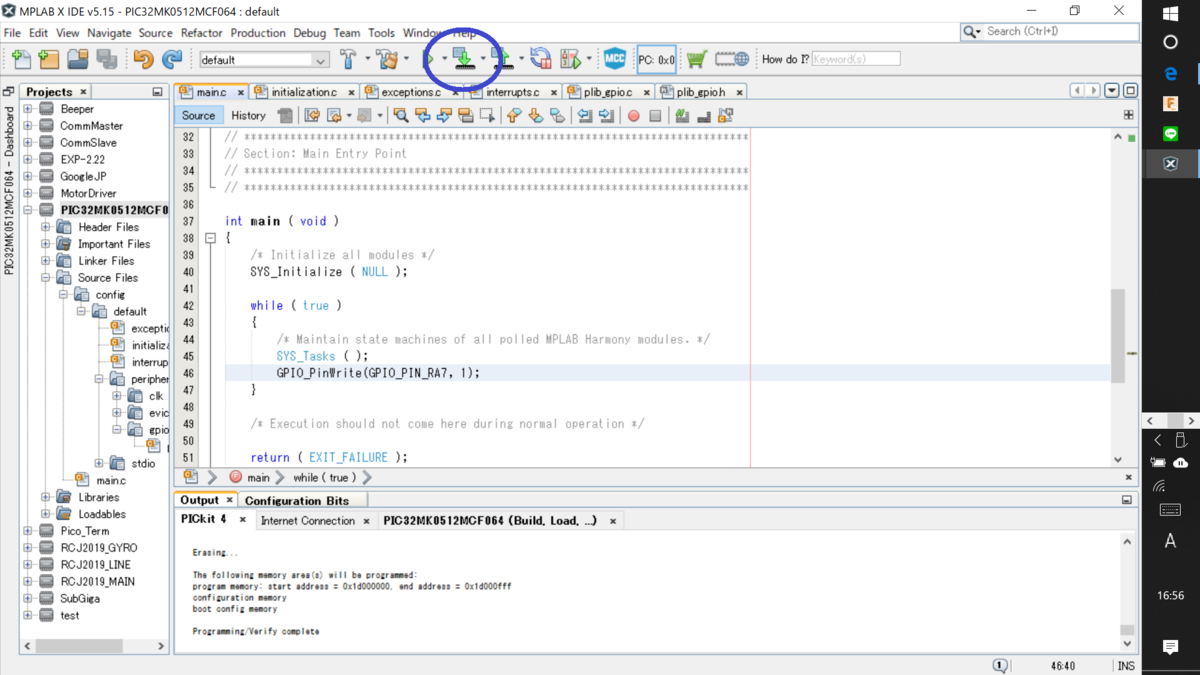Close the PICkit 4 output tab

click(x=242, y=520)
